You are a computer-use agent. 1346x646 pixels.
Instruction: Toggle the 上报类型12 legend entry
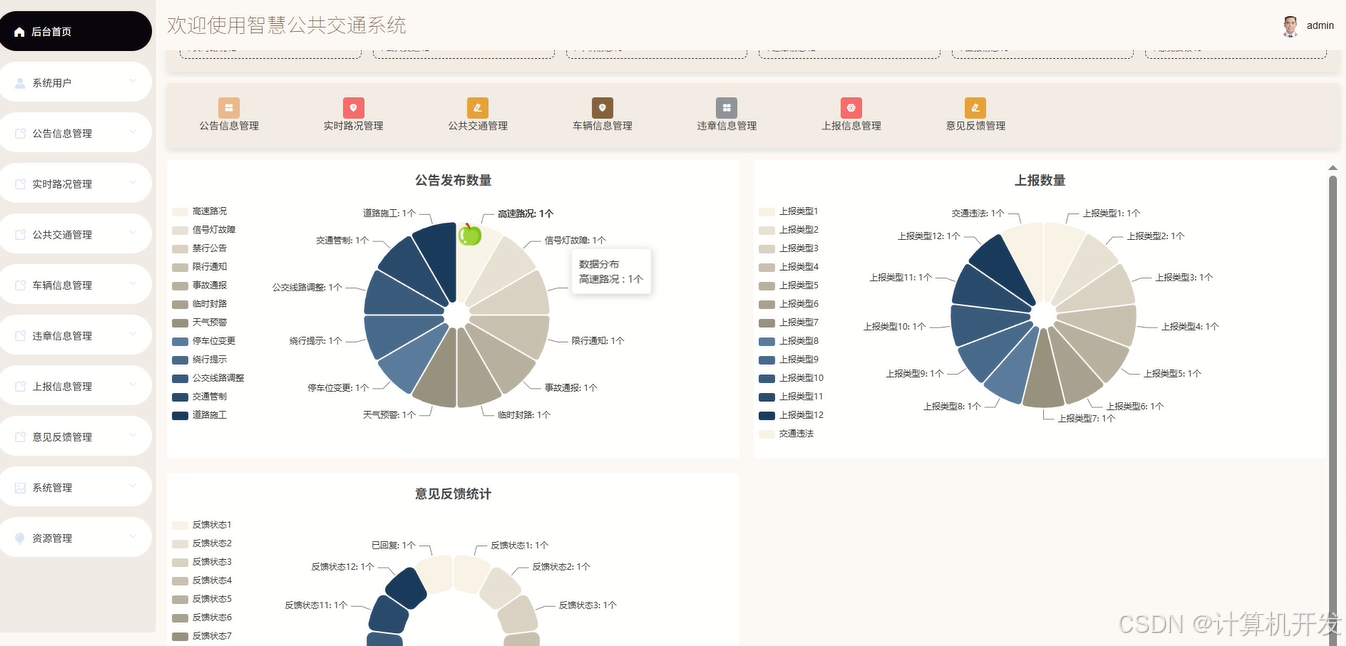coord(791,415)
